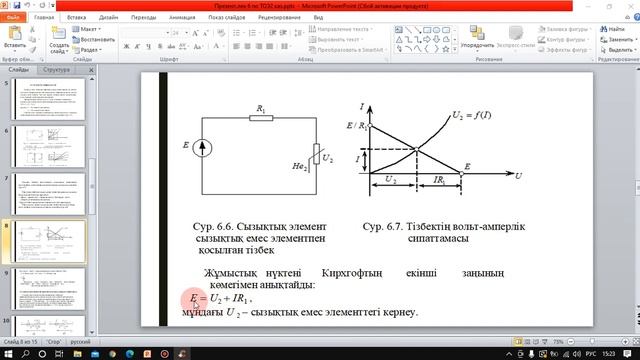Click the columns icon in paragraph group

(x=285, y=47)
